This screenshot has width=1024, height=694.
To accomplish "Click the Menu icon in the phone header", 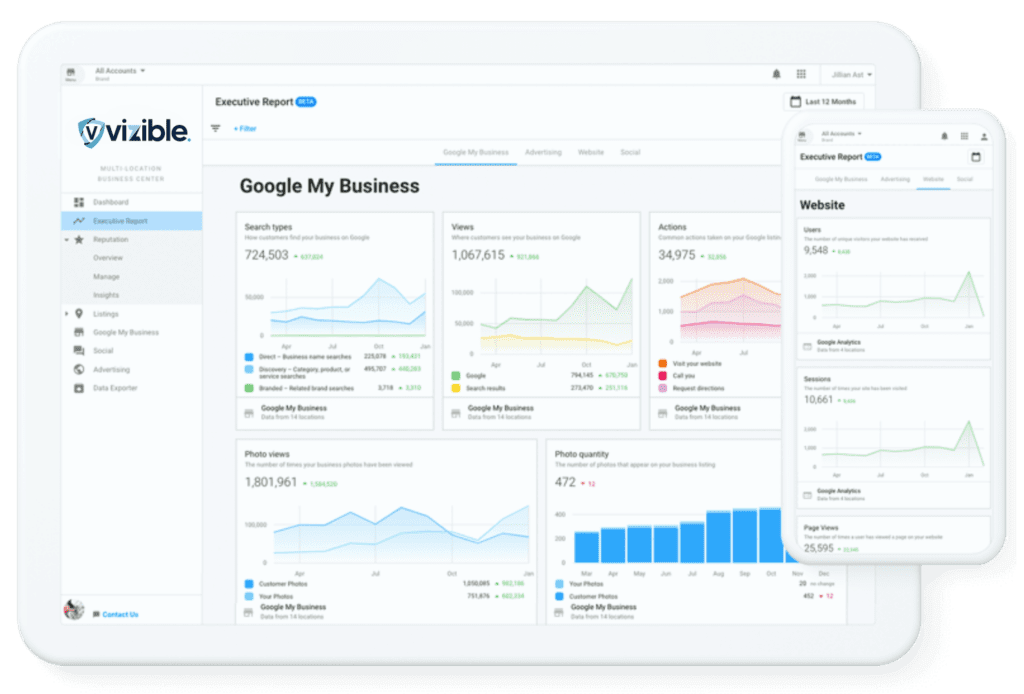I will (x=802, y=136).
